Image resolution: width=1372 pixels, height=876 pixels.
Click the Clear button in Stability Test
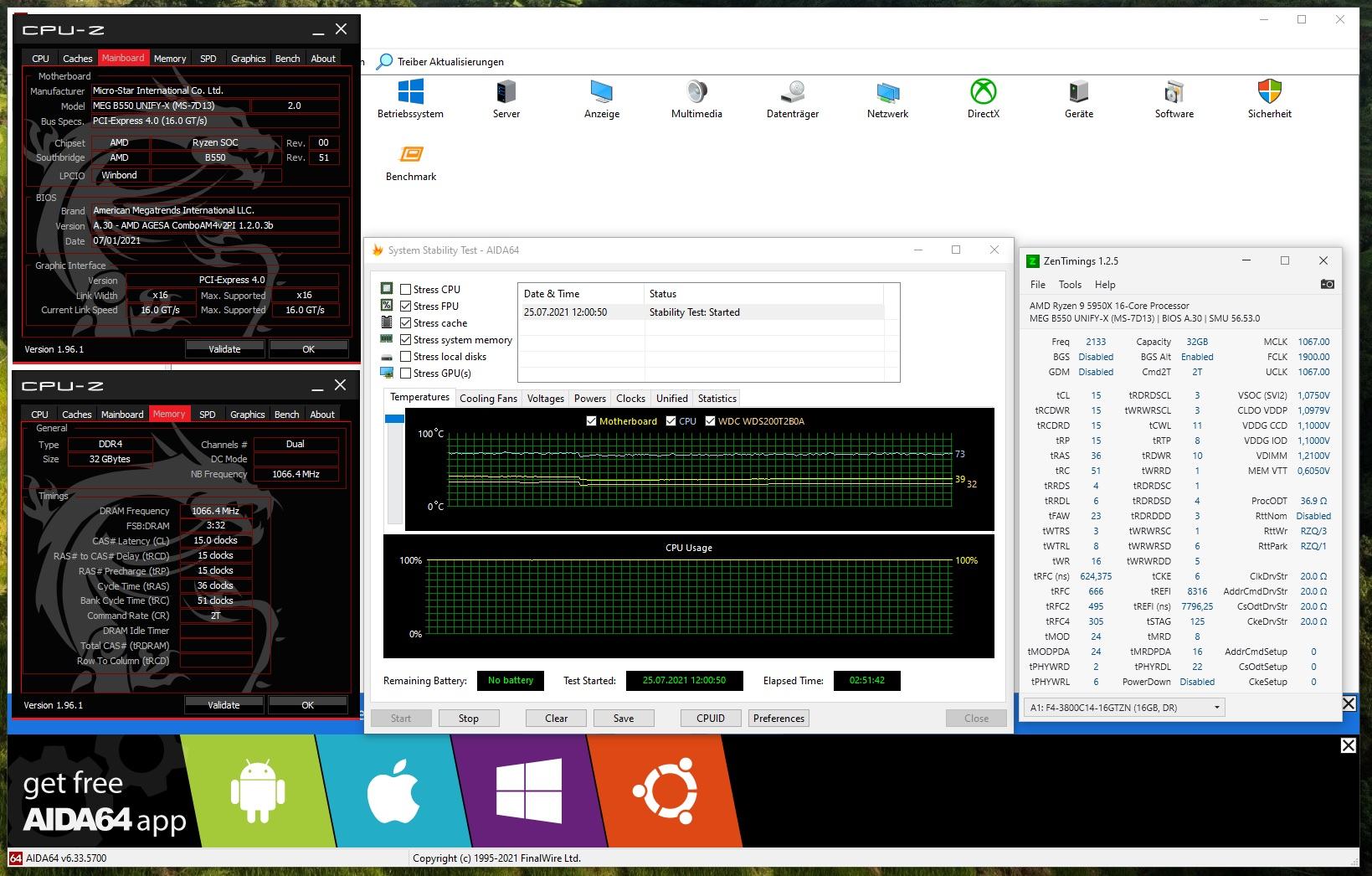pyautogui.click(x=556, y=718)
